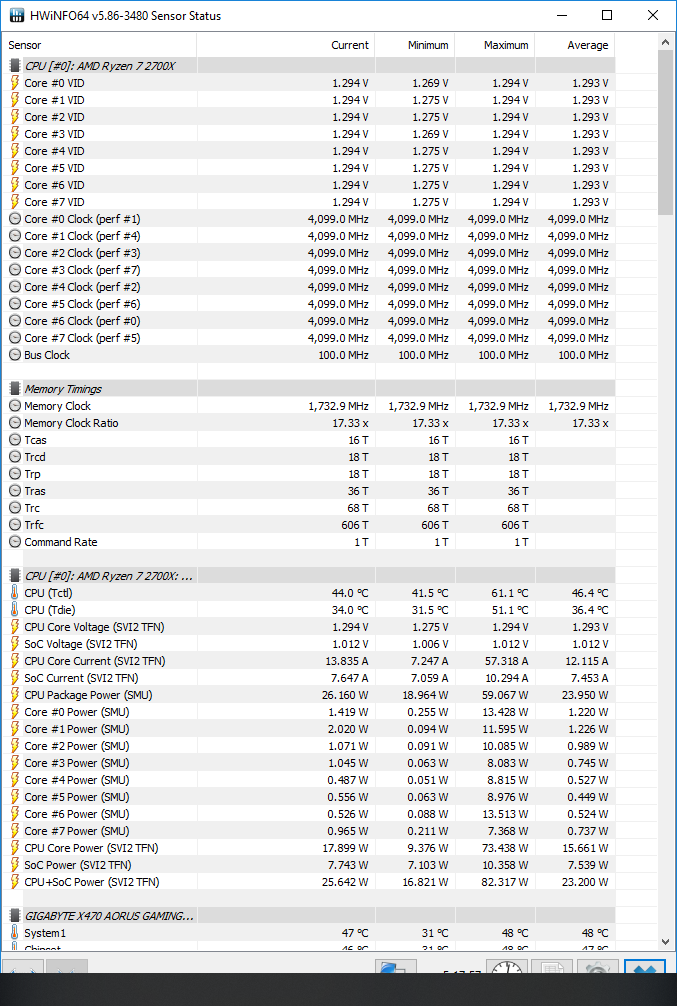
Task: Click the thermometer icon beside CPU (Tdie)
Action: pos(15,610)
